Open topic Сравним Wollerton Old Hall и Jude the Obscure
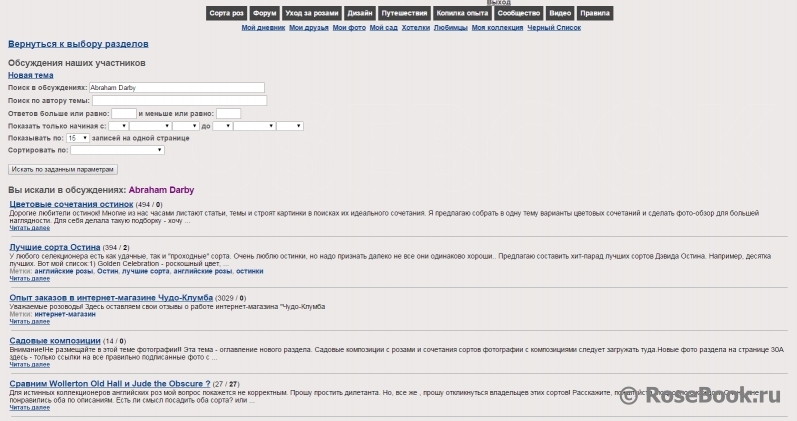This screenshot has width=797, height=421. (x=110, y=383)
